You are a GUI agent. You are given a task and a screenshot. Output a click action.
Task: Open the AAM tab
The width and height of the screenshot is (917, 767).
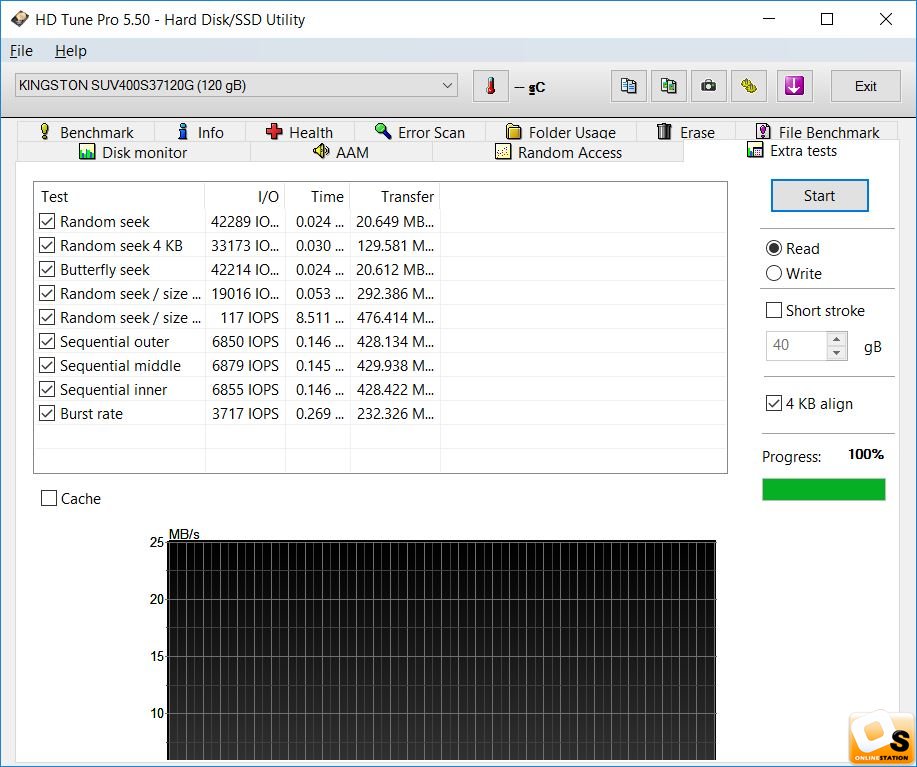click(x=341, y=153)
